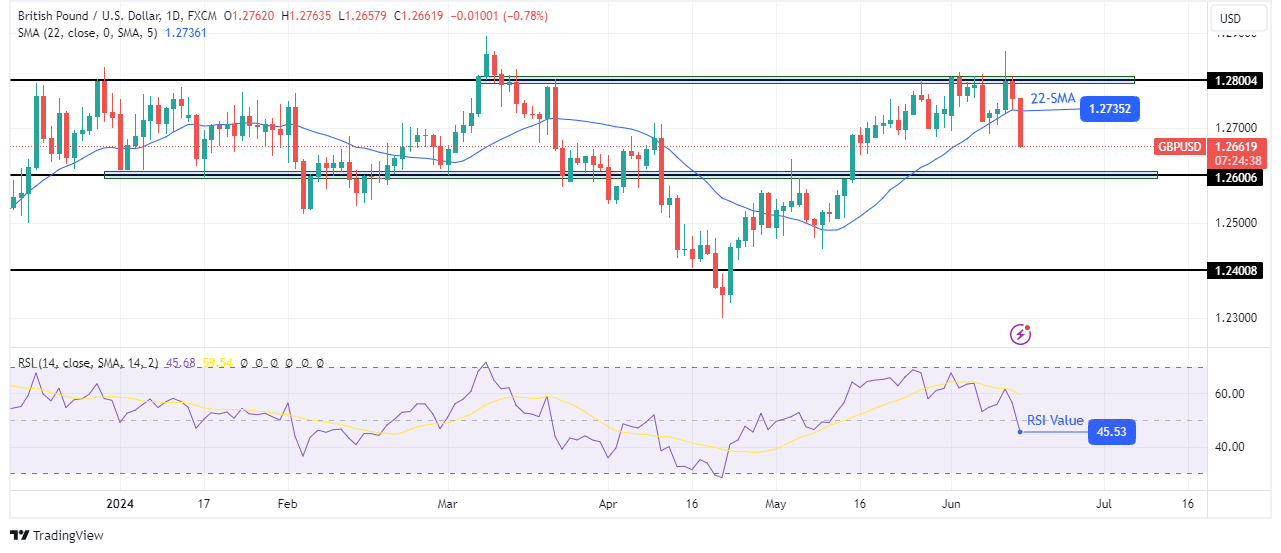Select the 1.26006 horizontal line price label
The width and height of the screenshot is (1281, 553).
click(x=1235, y=175)
